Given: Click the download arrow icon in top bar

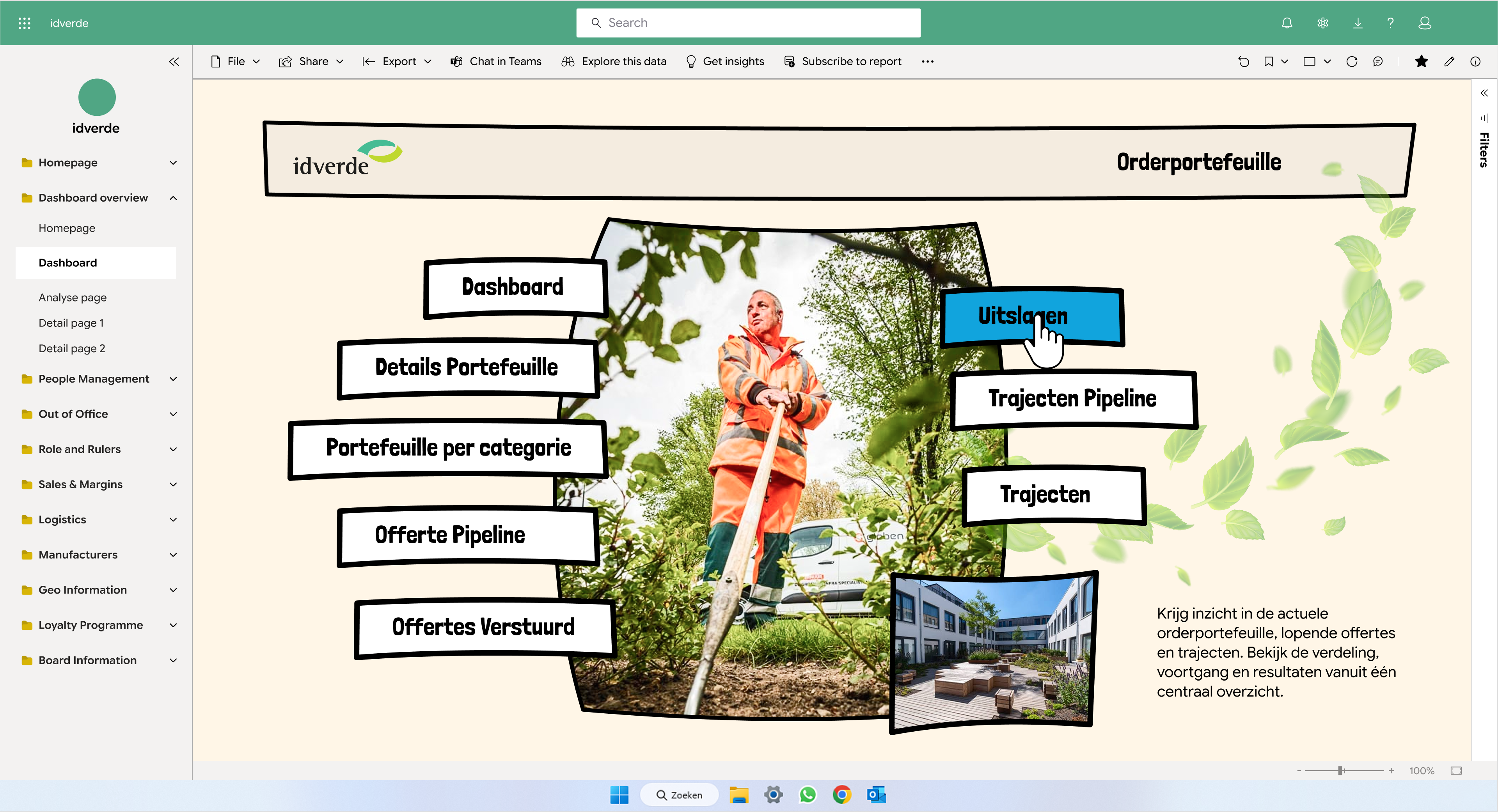Looking at the screenshot, I should click(1357, 23).
